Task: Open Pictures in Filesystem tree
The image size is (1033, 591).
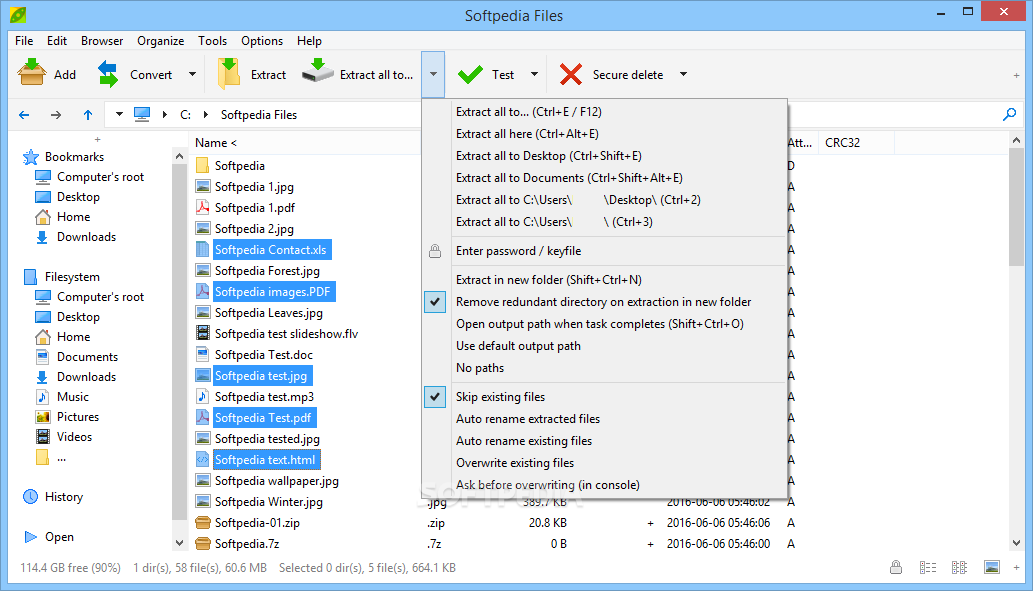Action: coord(78,417)
